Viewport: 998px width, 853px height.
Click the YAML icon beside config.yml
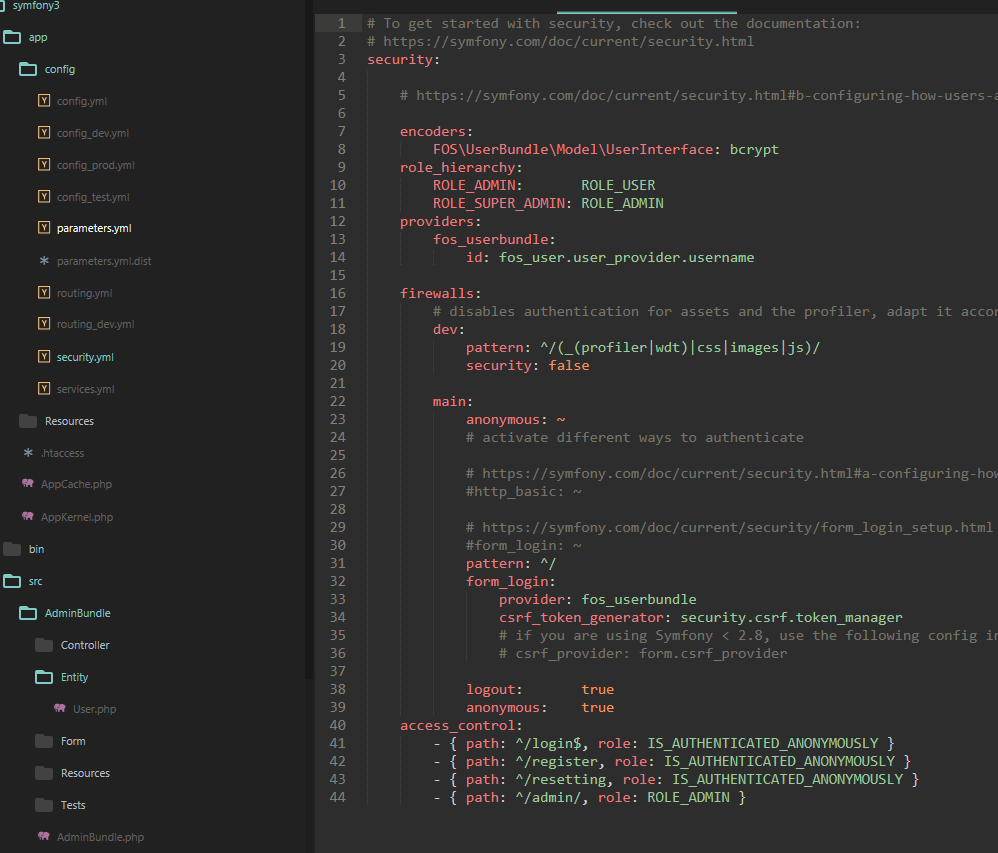coord(44,100)
